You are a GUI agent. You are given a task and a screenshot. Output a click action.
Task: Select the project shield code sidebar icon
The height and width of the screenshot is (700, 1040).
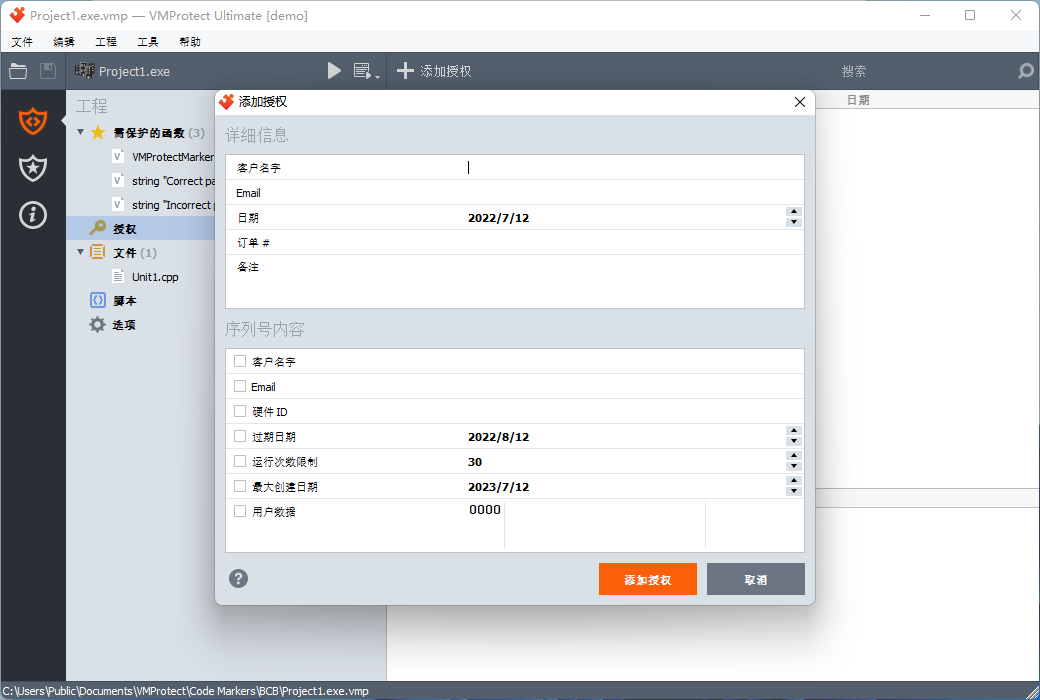32,121
